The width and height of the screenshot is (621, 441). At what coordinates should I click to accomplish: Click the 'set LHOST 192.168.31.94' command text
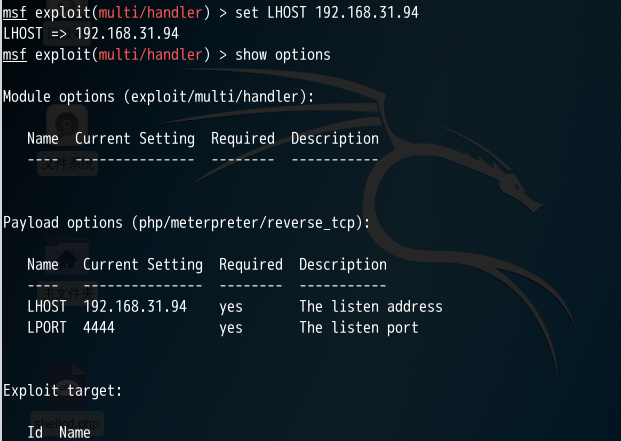pos(327,13)
